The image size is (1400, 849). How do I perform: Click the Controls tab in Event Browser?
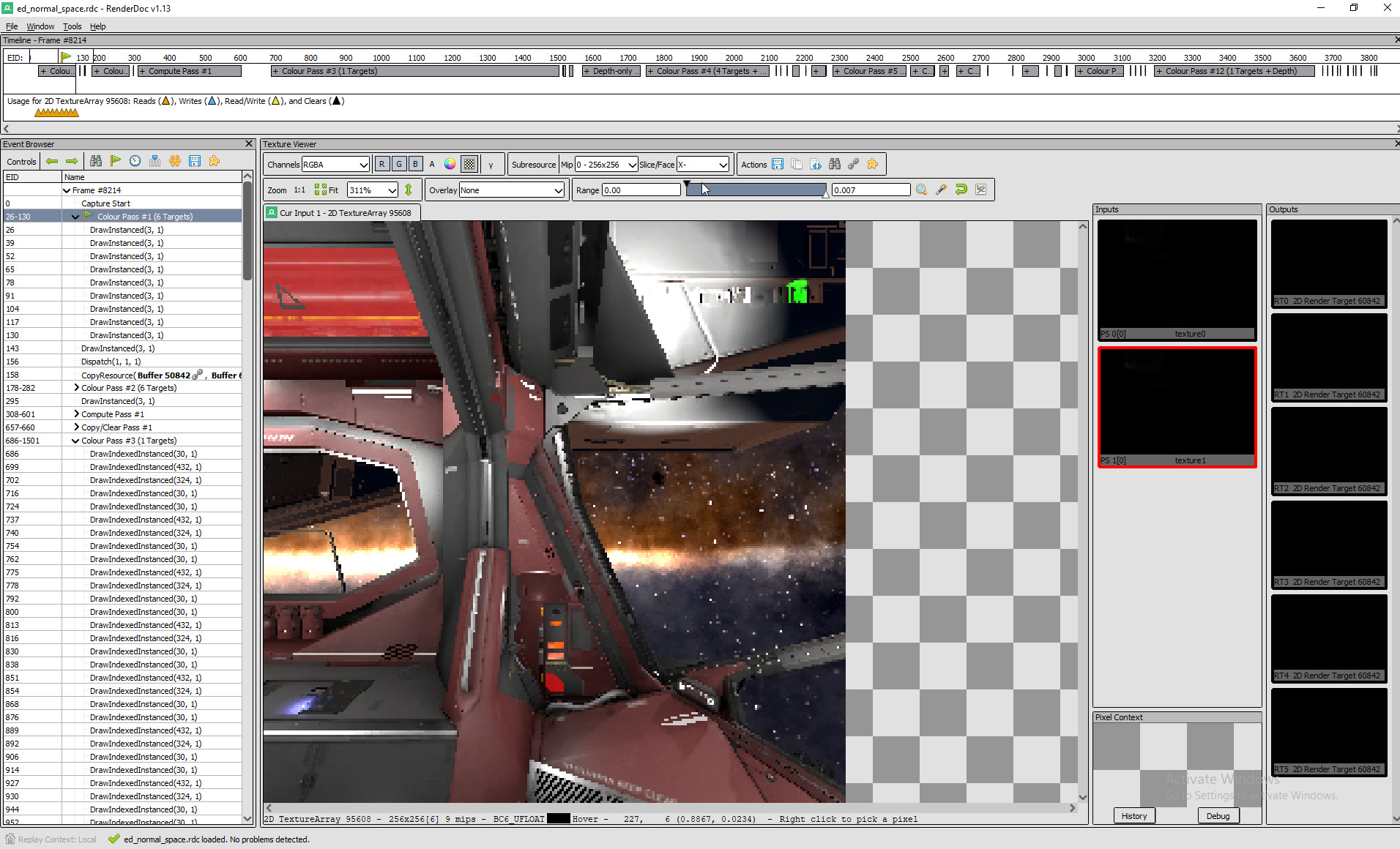(x=21, y=162)
